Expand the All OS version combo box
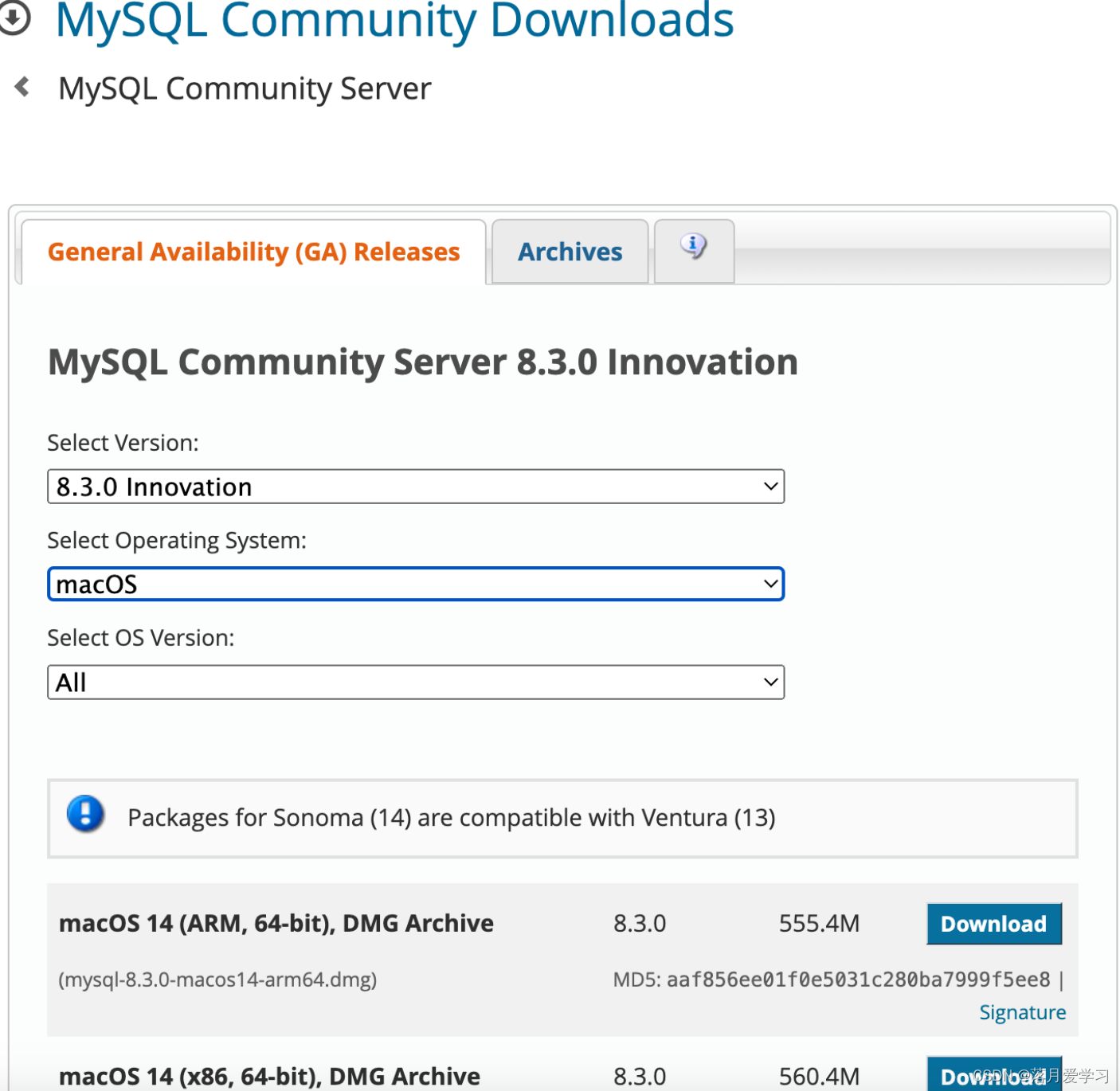This screenshot has width=1120, height=1091. (770, 682)
